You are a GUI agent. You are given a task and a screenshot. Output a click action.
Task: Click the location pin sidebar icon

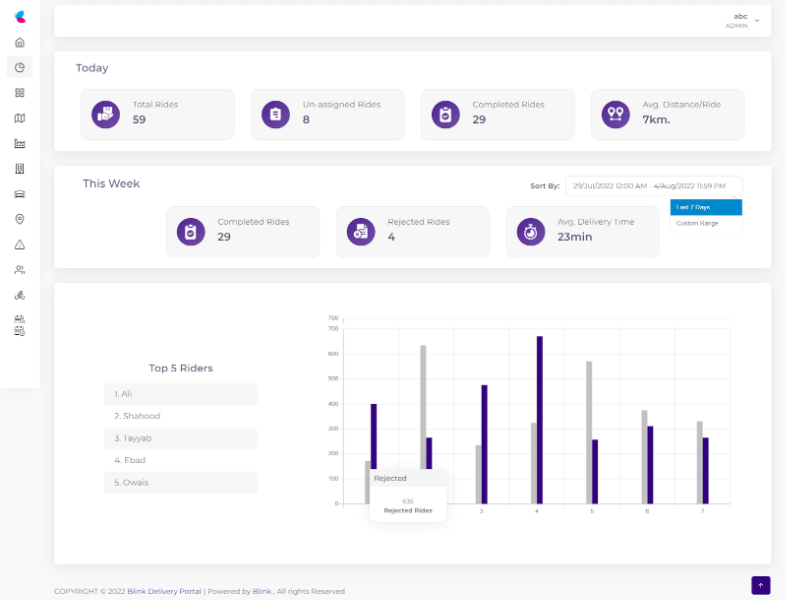(x=19, y=219)
